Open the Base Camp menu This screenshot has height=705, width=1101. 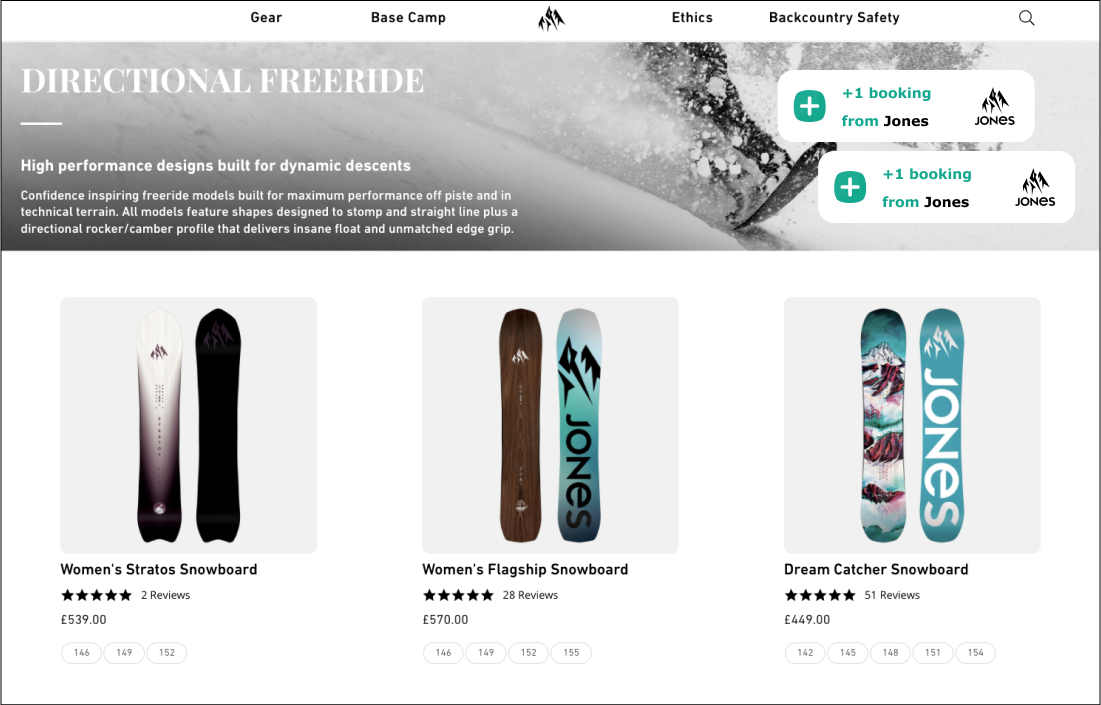click(x=408, y=17)
